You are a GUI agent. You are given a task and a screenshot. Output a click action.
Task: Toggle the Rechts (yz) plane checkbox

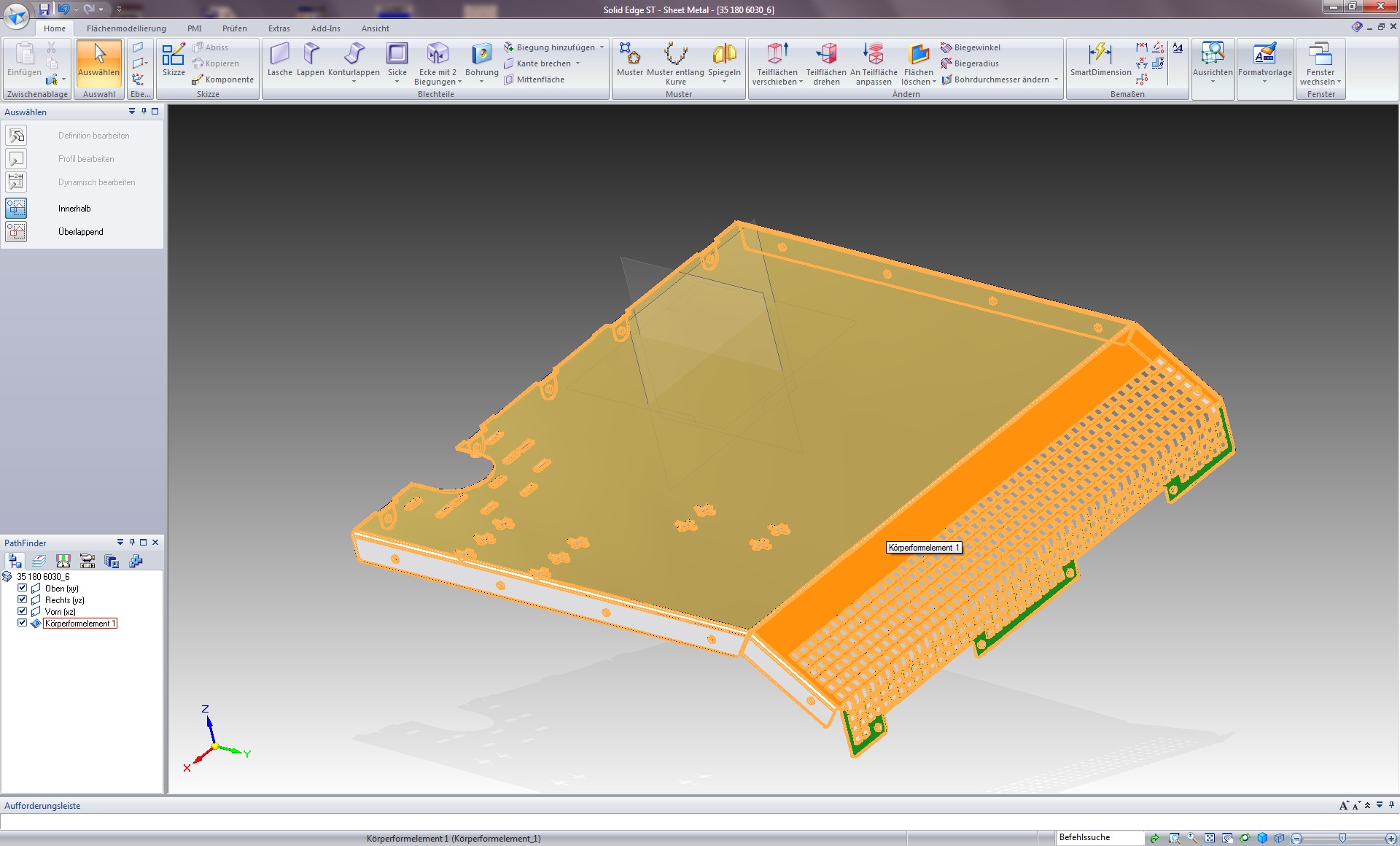click(x=23, y=599)
